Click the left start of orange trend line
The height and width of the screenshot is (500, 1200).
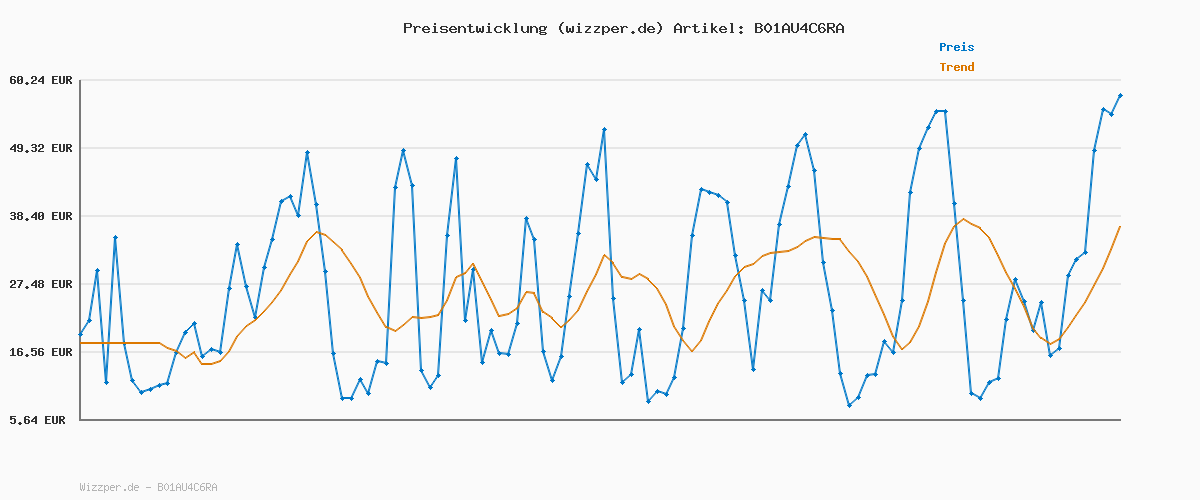[x=81, y=343]
